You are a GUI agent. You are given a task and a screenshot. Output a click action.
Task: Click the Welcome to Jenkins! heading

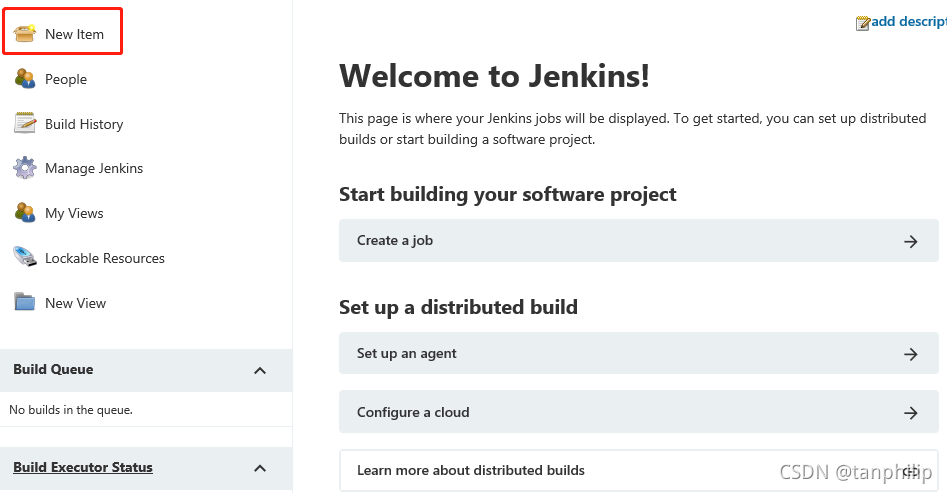coord(494,76)
